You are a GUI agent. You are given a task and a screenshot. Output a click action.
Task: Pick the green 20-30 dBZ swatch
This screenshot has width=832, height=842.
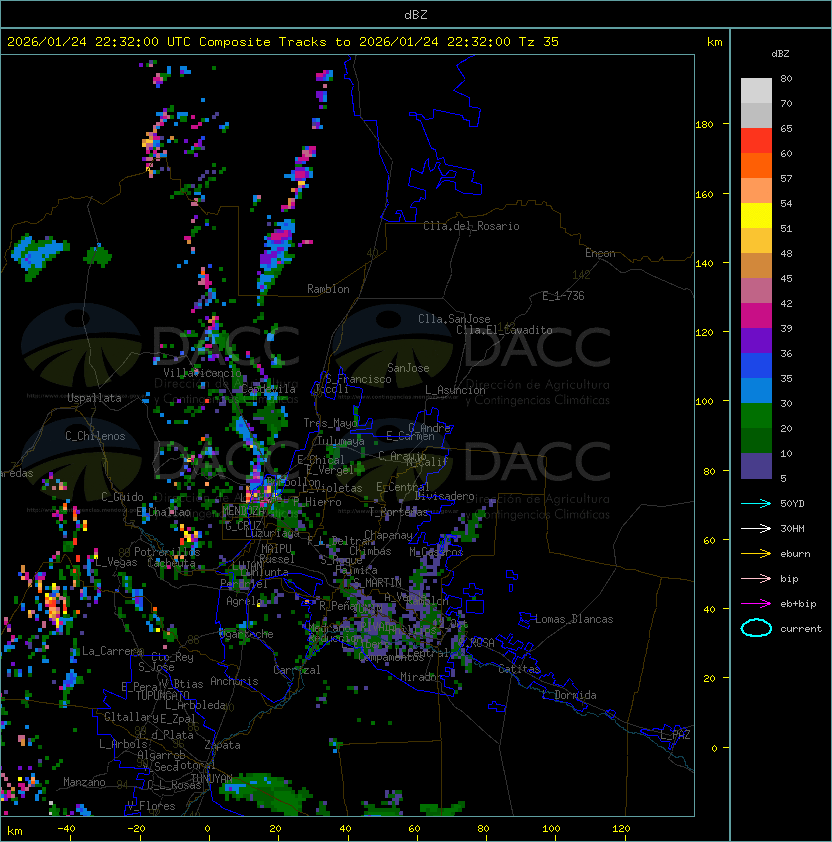(756, 416)
